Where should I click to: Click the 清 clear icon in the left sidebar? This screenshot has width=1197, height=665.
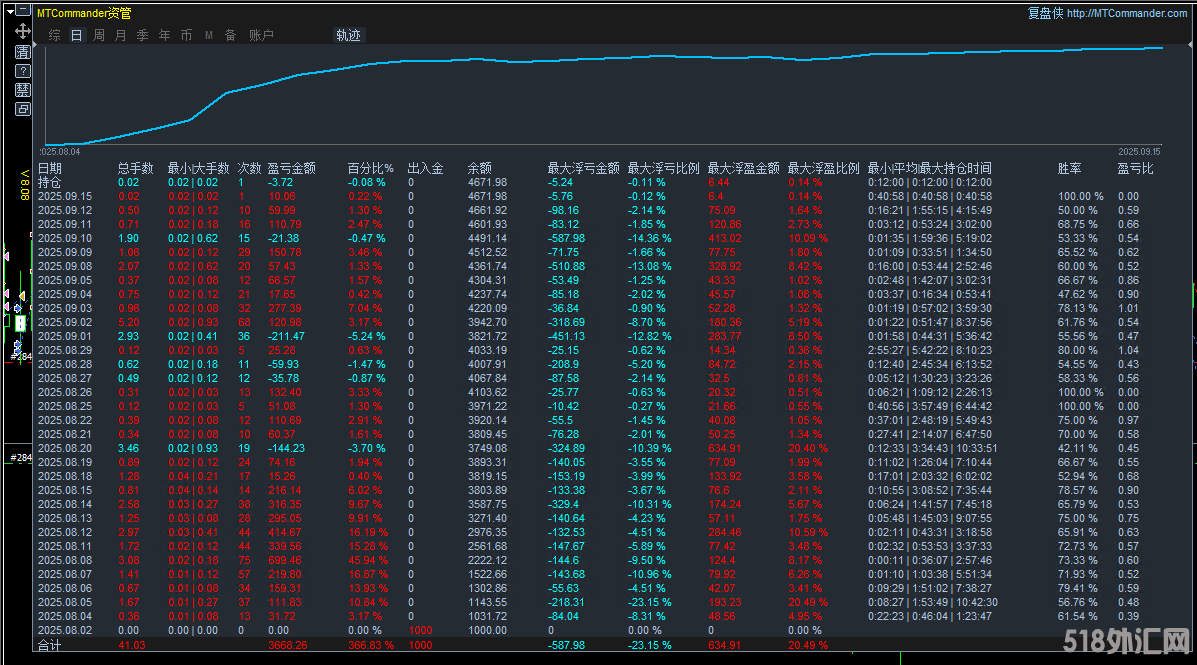point(23,52)
